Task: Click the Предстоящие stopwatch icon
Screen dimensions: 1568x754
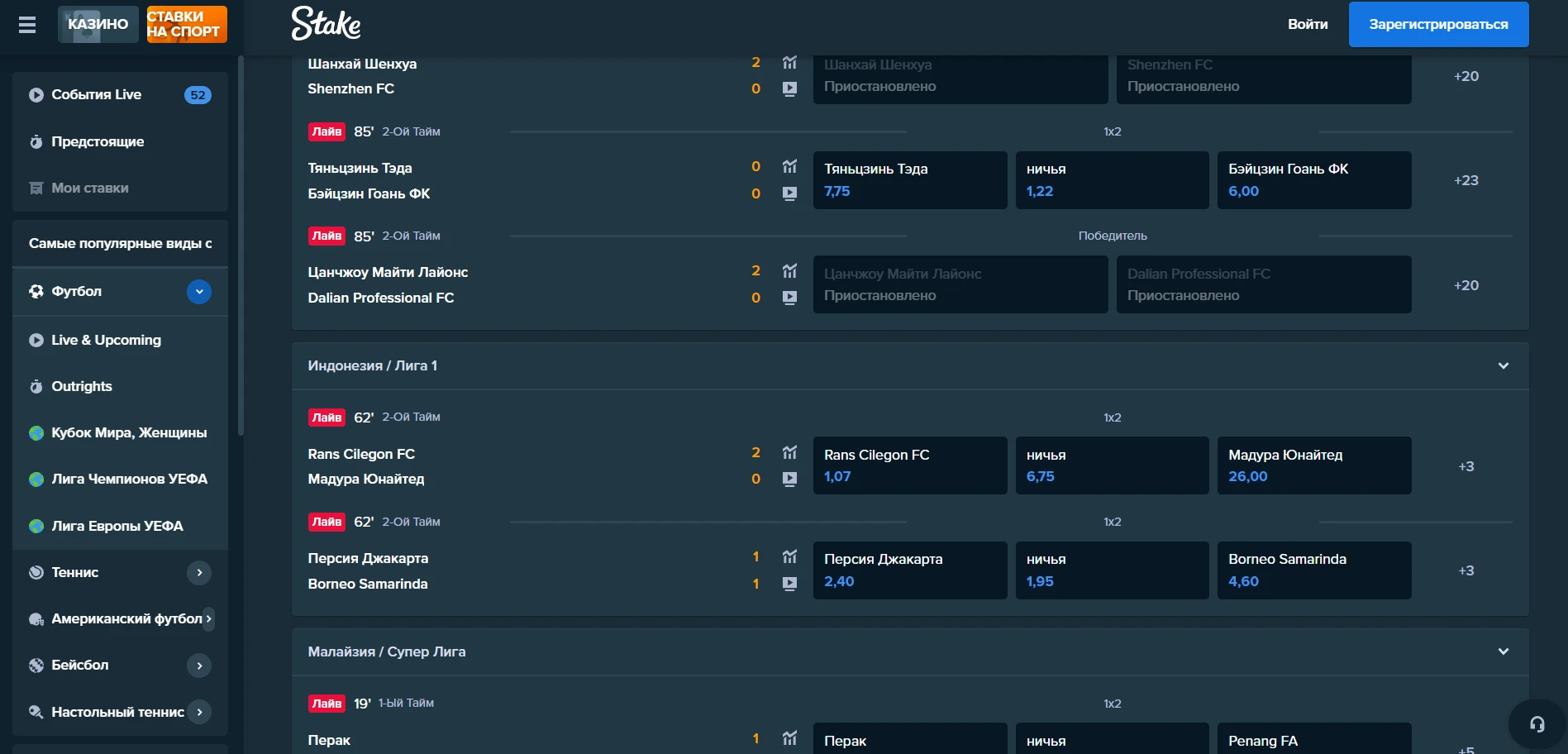Action: 36,141
